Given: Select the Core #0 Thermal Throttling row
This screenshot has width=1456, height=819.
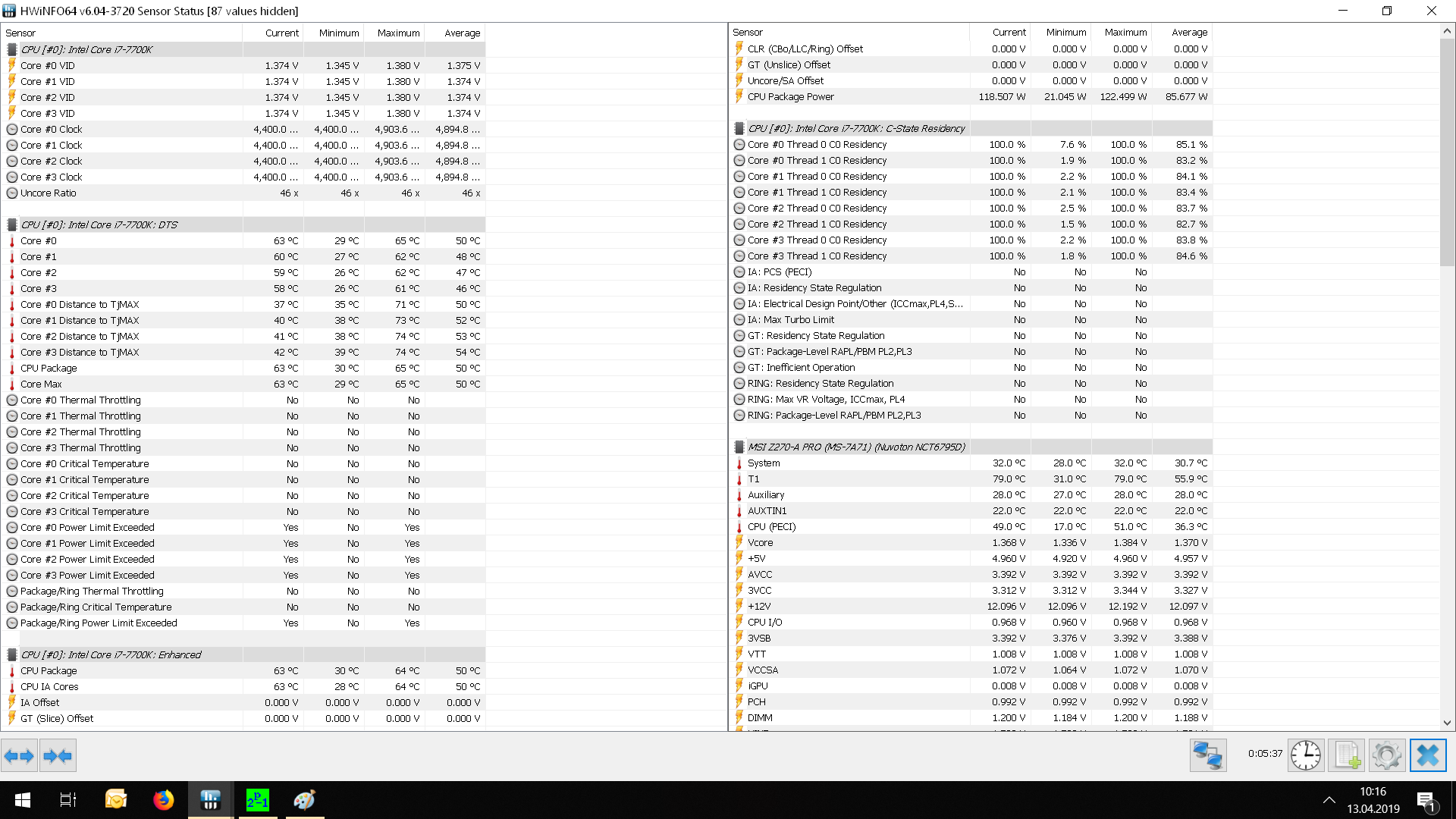Looking at the screenshot, I should click(80, 400).
